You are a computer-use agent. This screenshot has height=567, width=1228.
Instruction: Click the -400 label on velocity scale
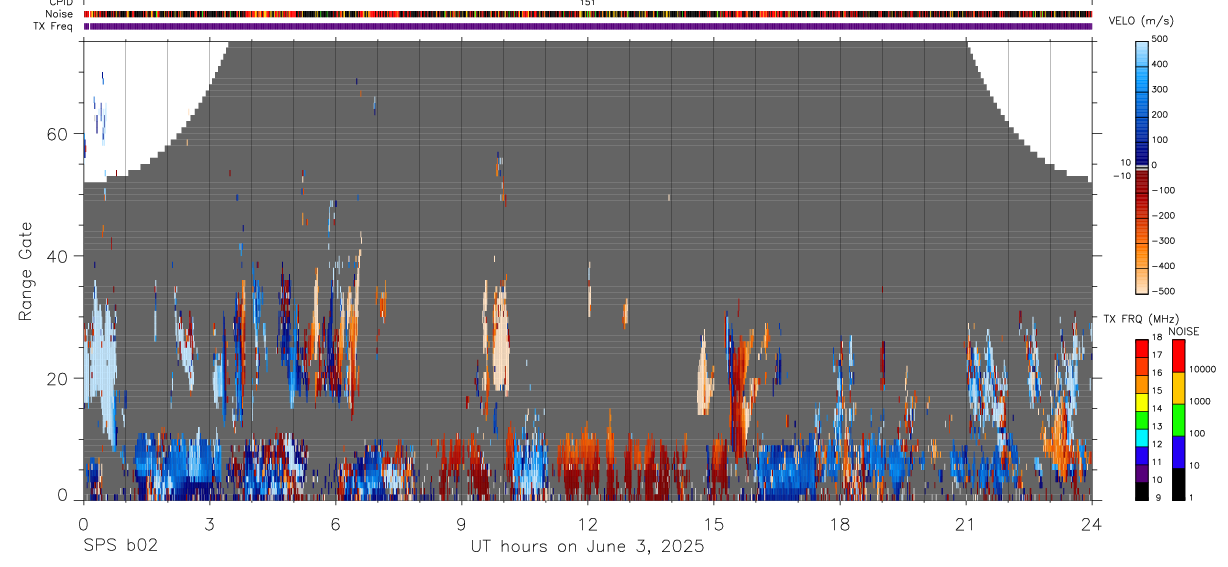tap(1162, 266)
